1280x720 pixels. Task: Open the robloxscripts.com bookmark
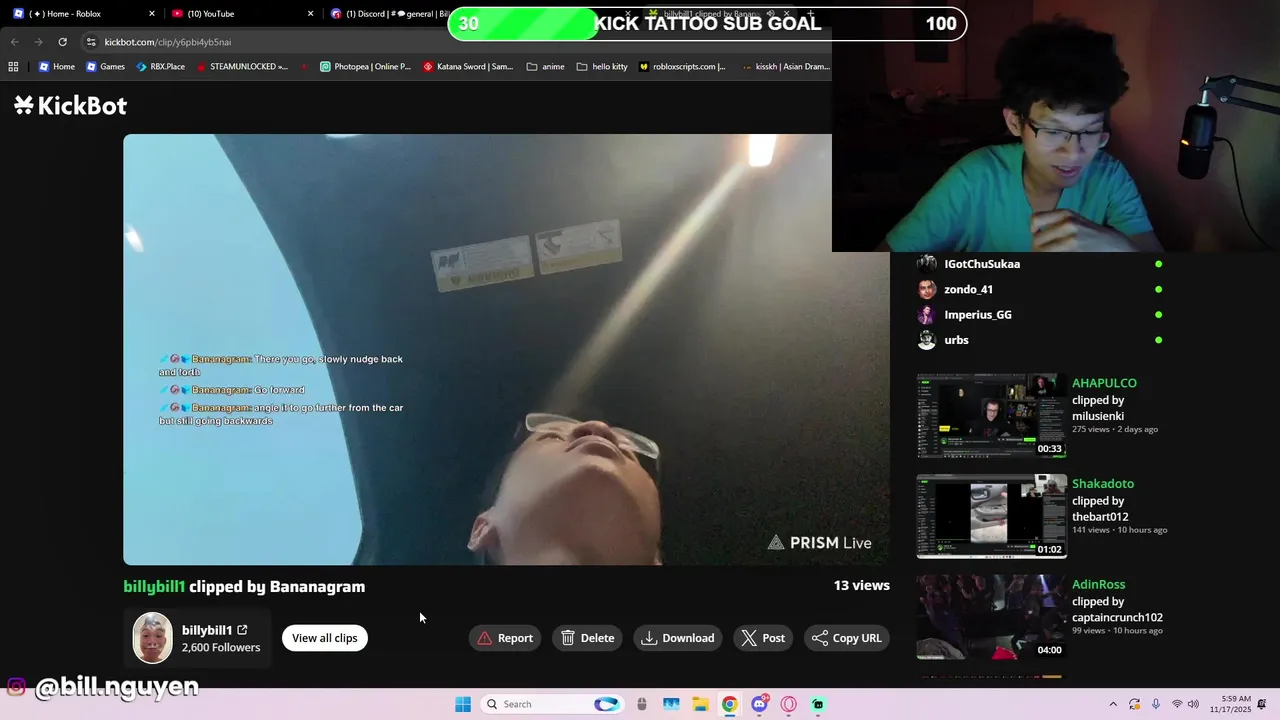682,67
